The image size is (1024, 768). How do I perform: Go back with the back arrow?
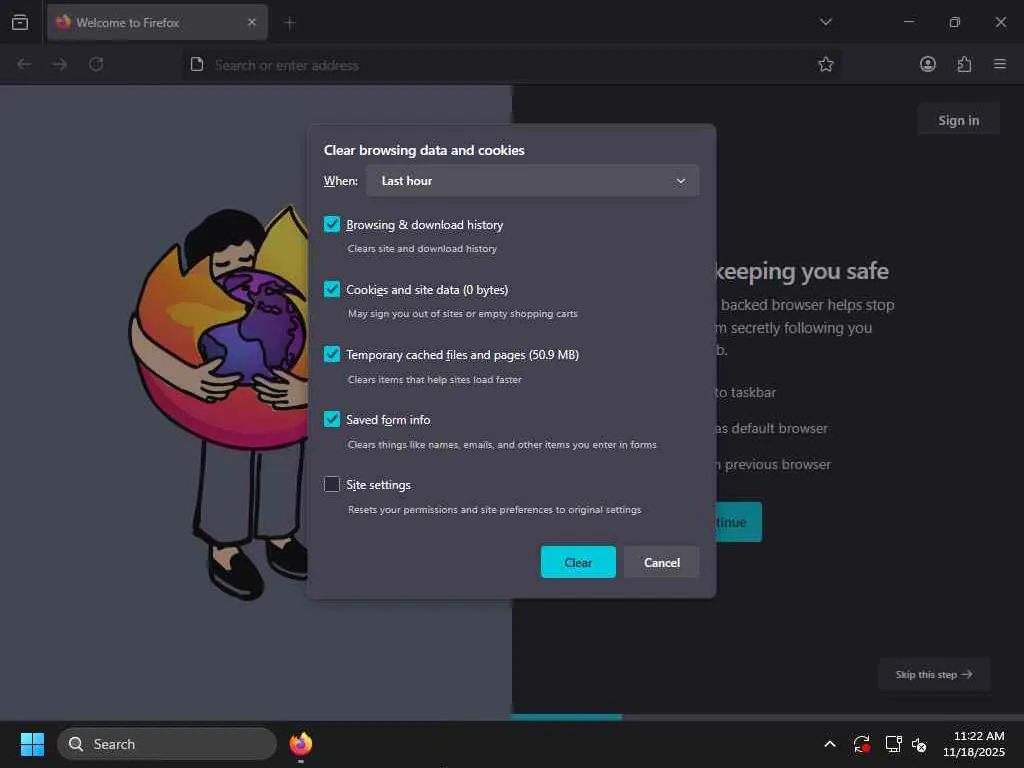coord(24,64)
